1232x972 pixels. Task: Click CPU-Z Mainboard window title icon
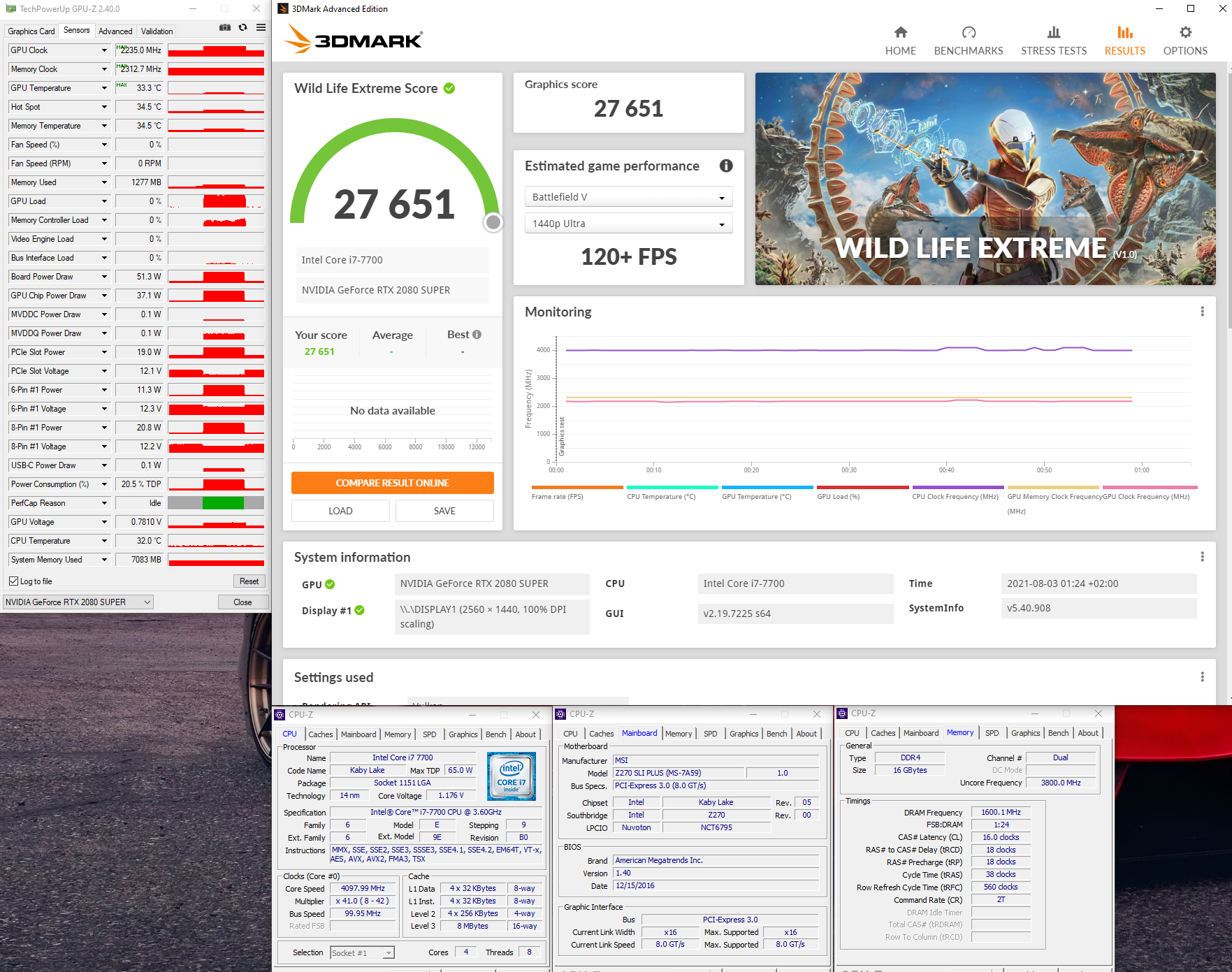[560, 713]
